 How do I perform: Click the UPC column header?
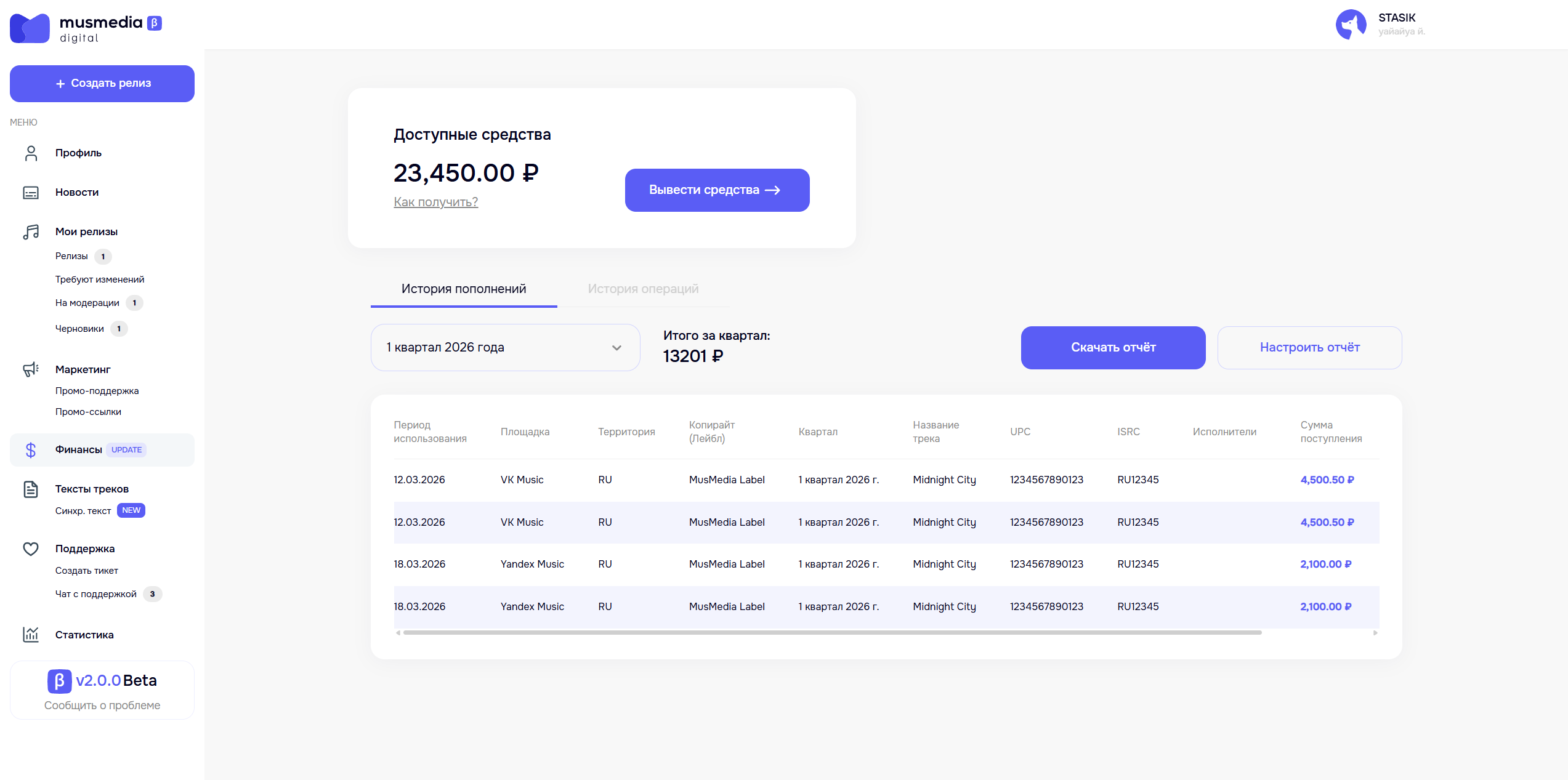coord(1020,432)
